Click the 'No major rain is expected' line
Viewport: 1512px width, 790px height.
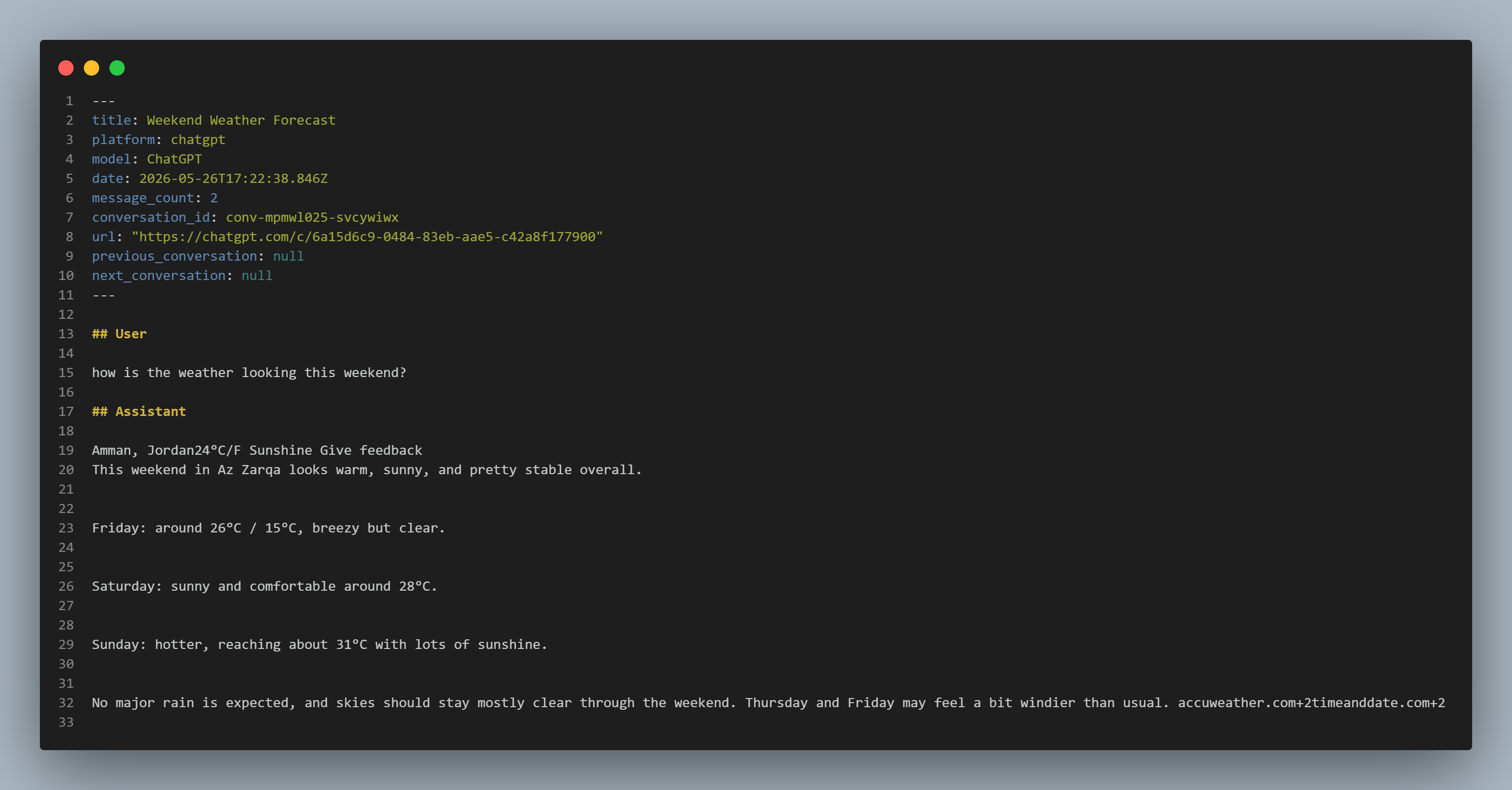point(768,703)
